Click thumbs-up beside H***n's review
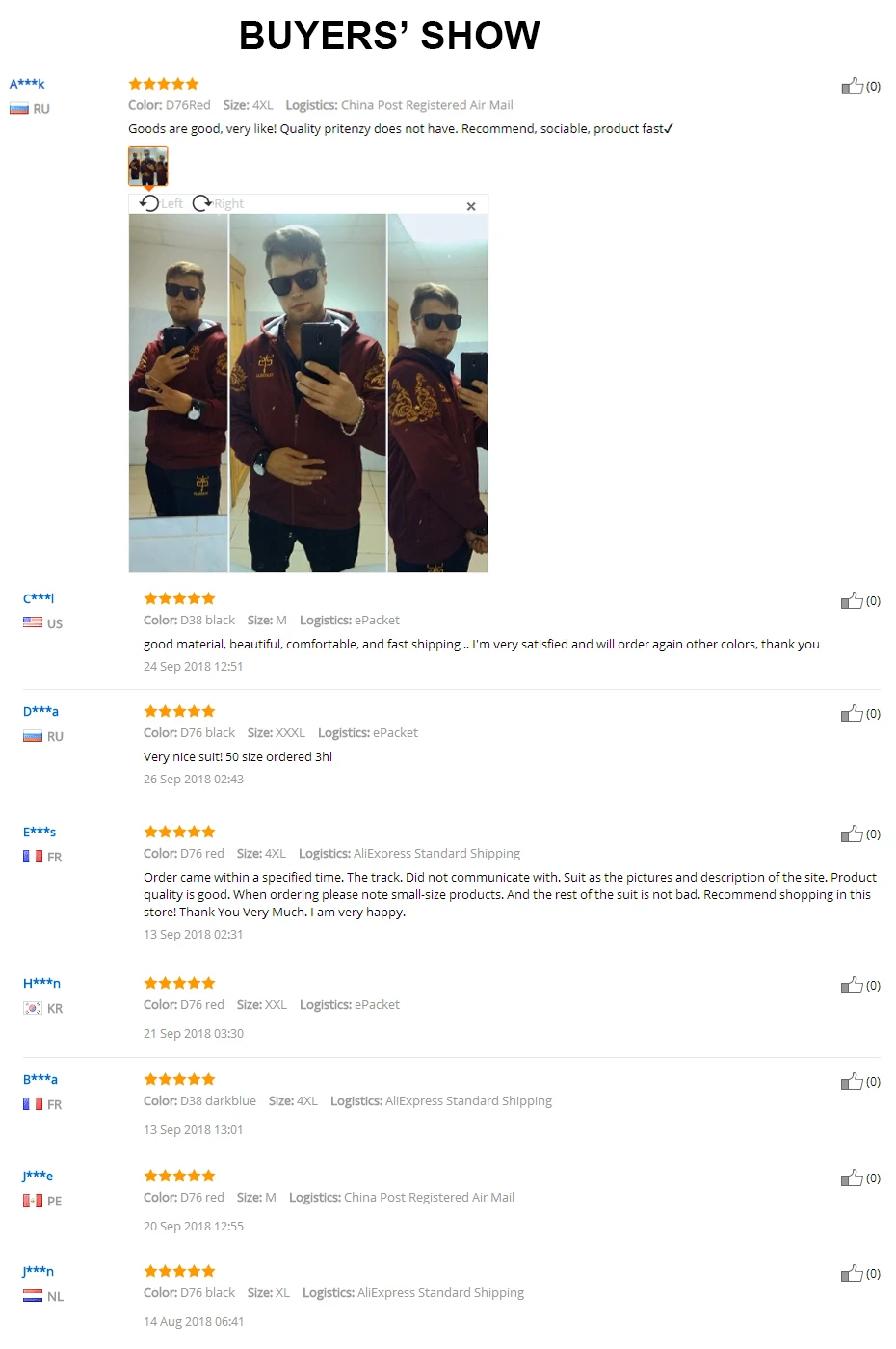 (852, 985)
